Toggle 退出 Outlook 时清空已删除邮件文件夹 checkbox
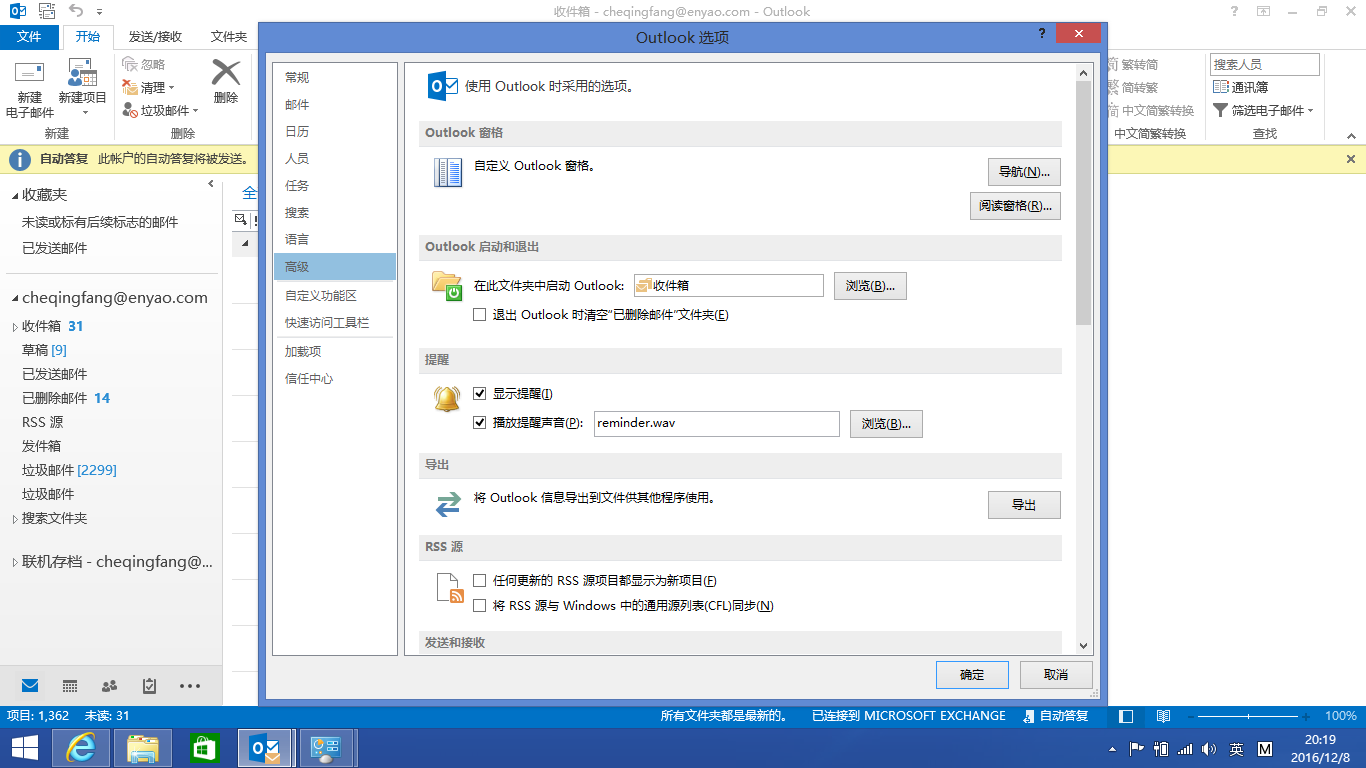The height and width of the screenshot is (768, 1366). (480, 315)
